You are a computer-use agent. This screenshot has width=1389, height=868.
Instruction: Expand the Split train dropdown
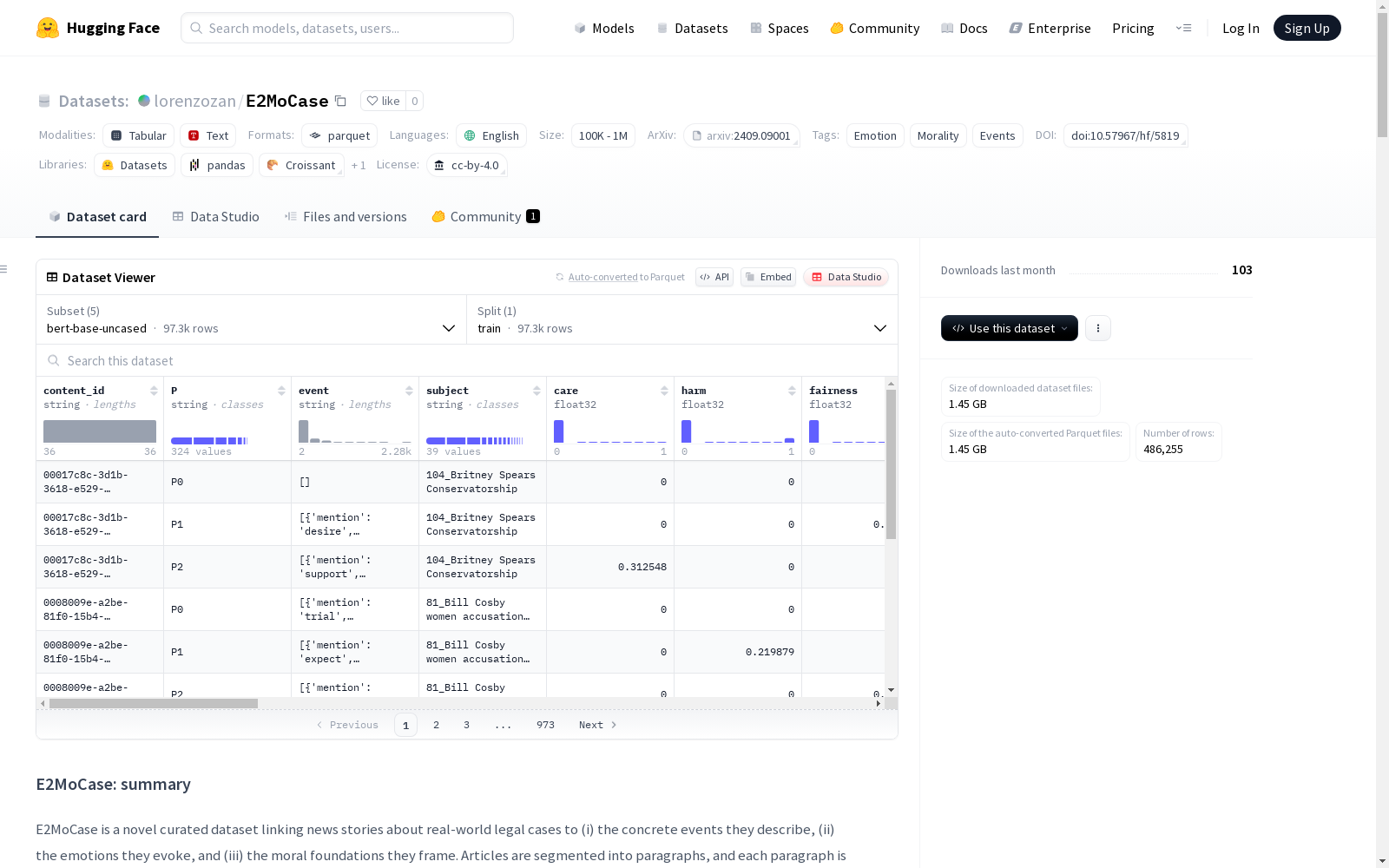click(682, 319)
